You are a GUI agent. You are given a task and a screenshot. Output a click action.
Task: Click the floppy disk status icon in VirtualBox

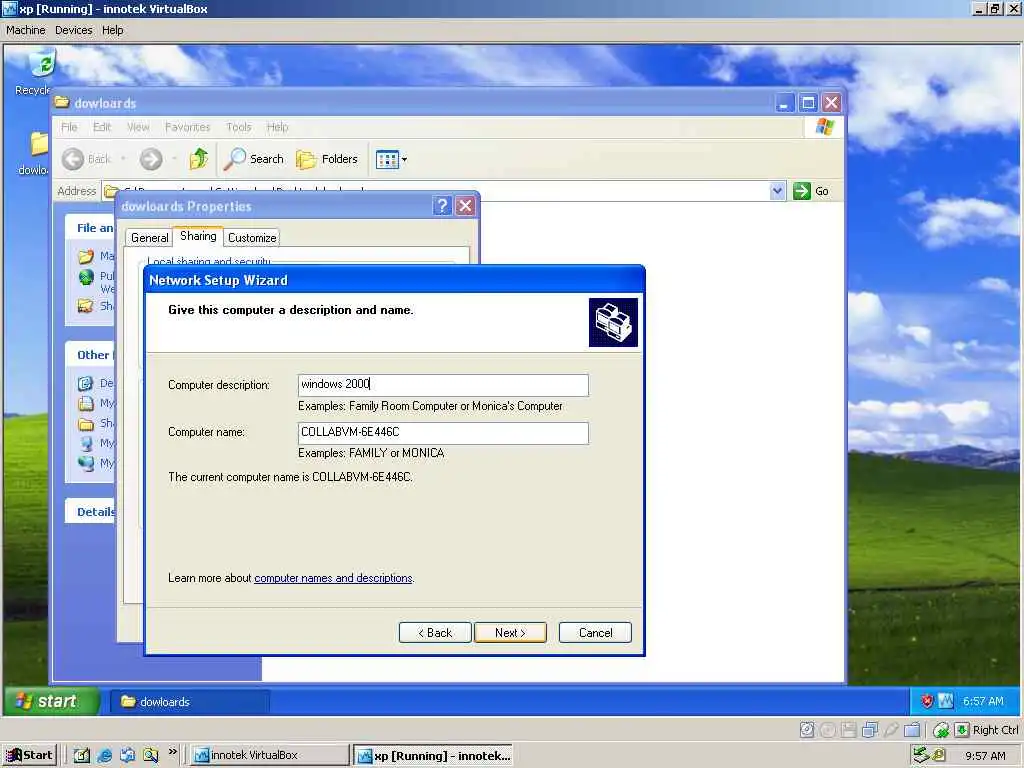point(848,729)
